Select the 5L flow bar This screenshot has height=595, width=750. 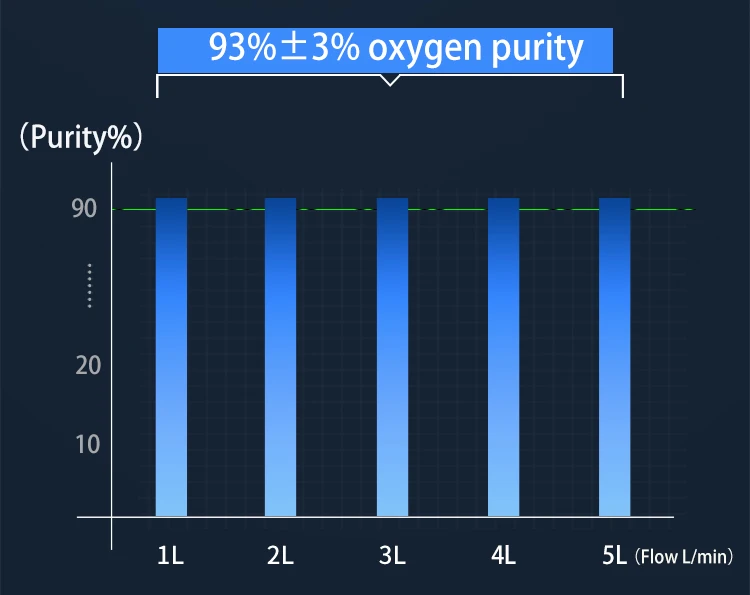(615, 357)
